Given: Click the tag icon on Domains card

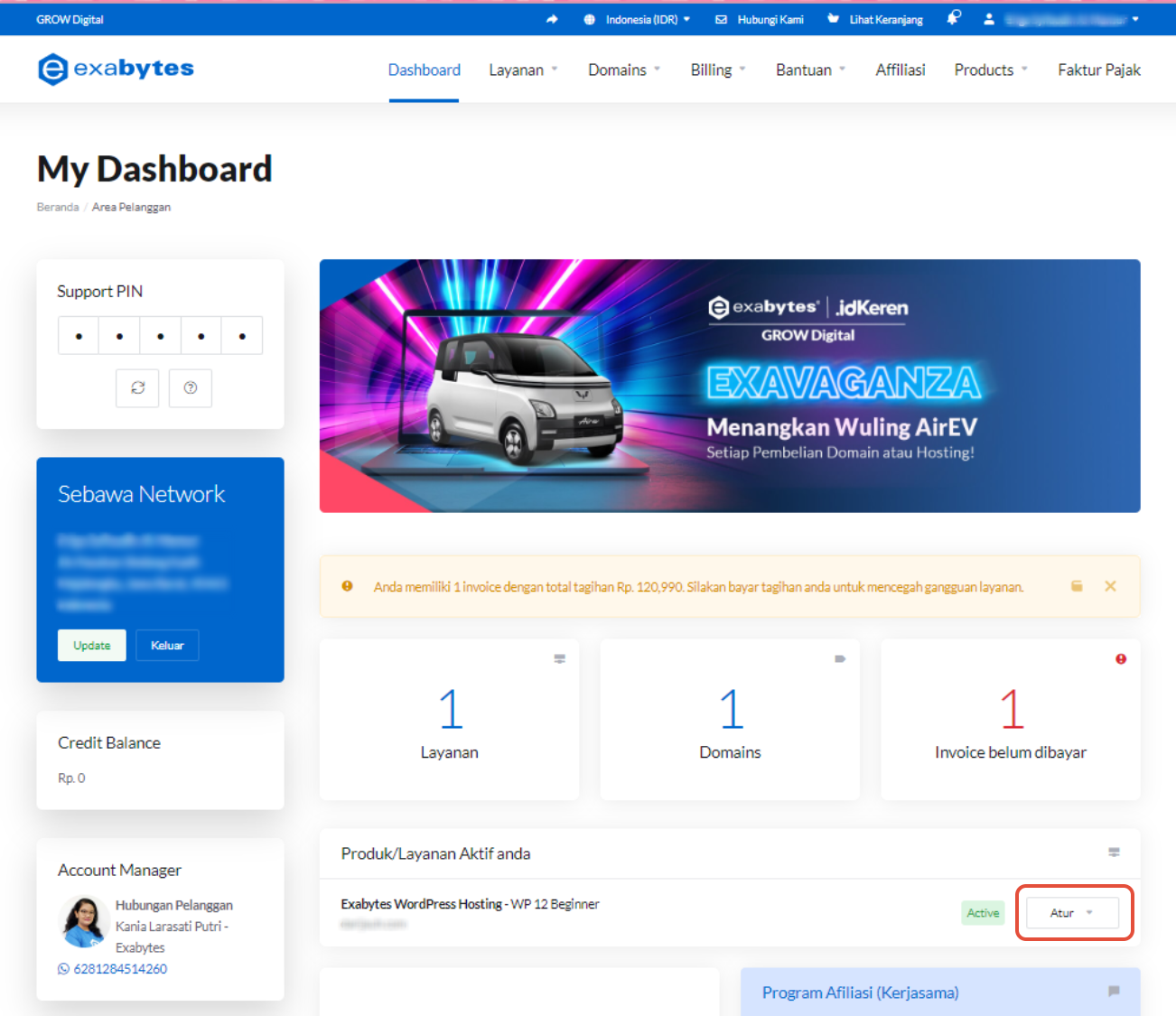Looking at the screenshot, I should (x=840, y=659).
